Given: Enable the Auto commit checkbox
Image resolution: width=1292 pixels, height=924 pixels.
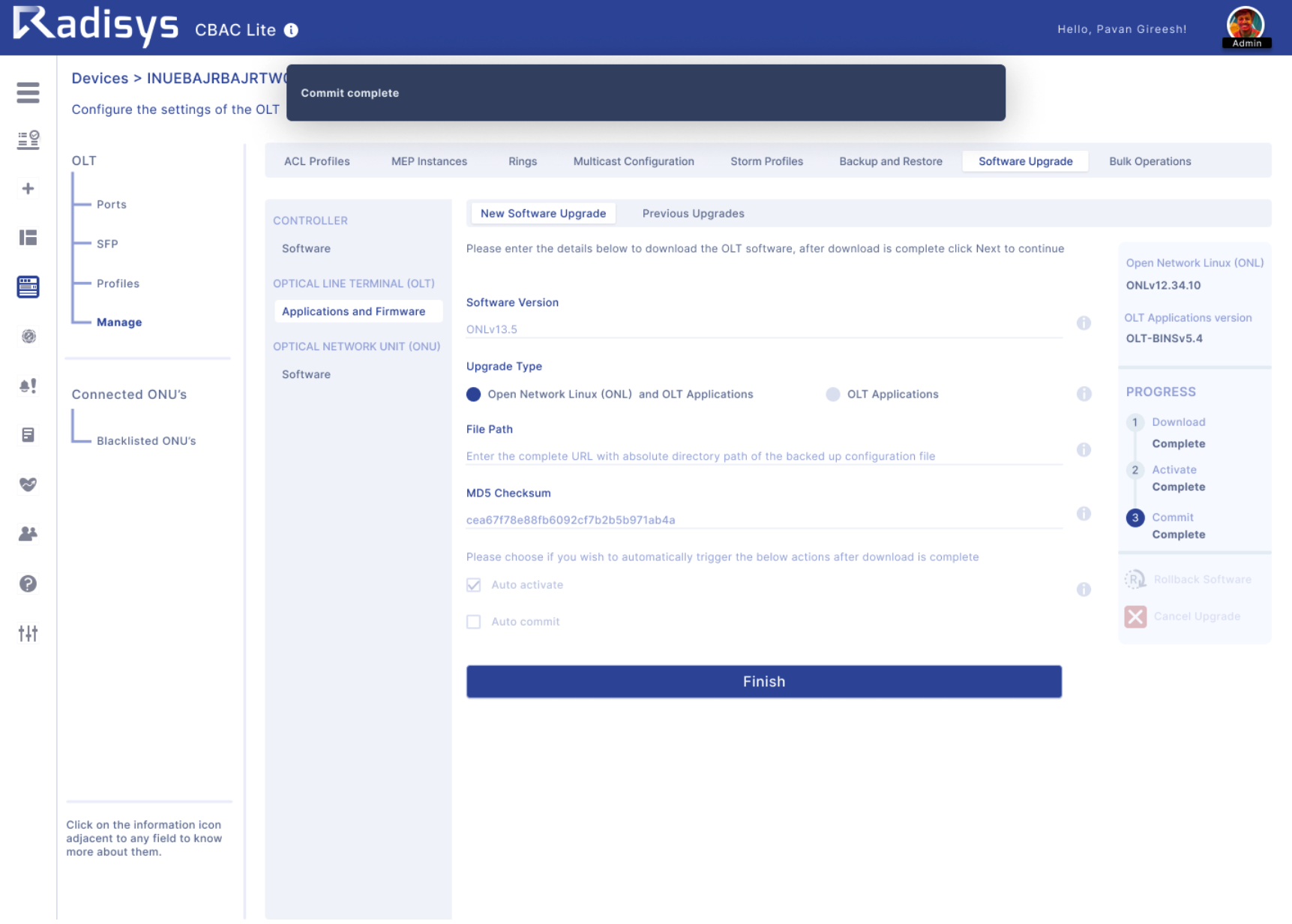Looking at the screenshot, I should (473, 622).
